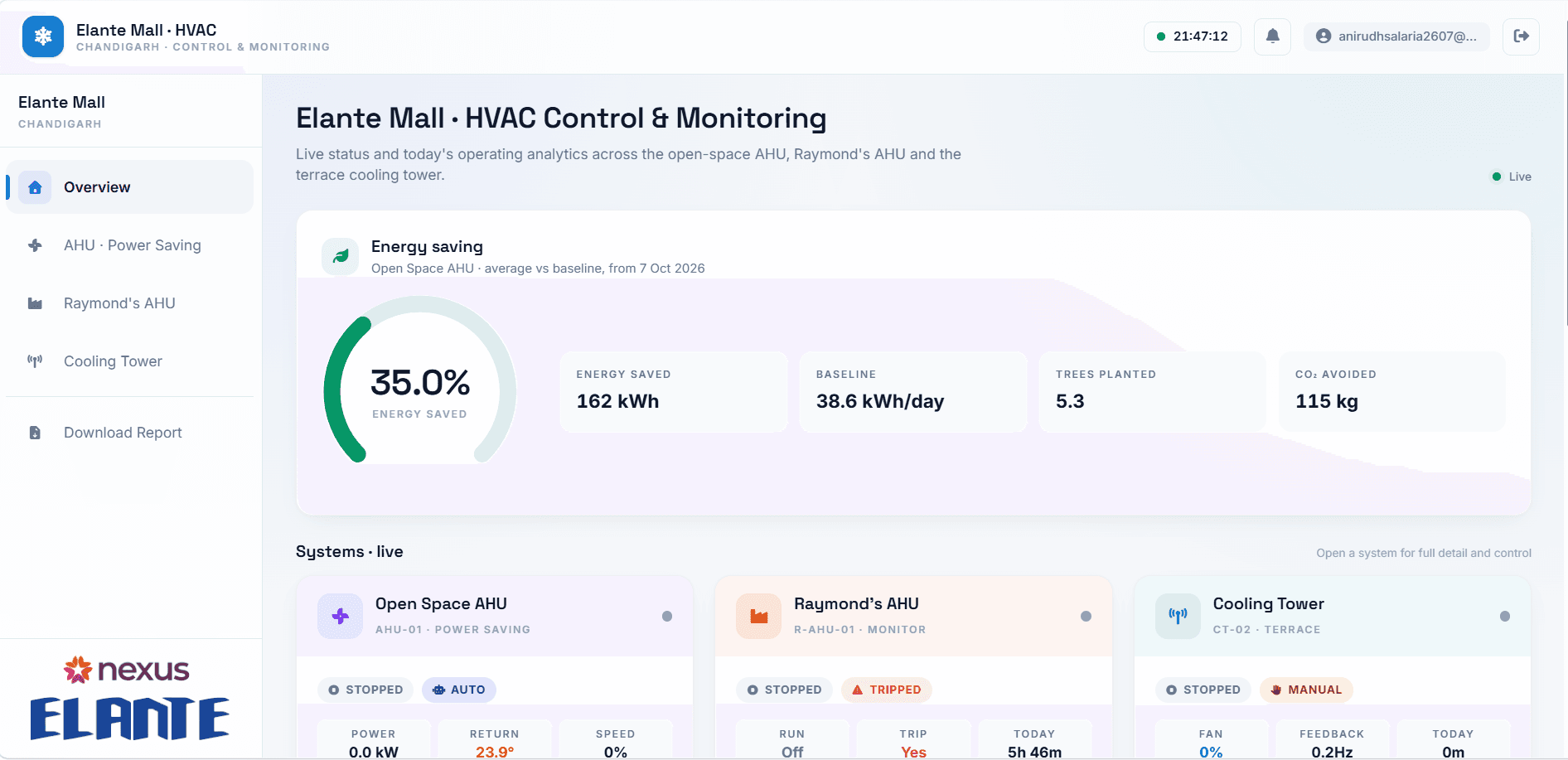Click the CO2 Avoided 115 kg tile
Screen dimensions: 1568x760
click(x=1392, y=391)
